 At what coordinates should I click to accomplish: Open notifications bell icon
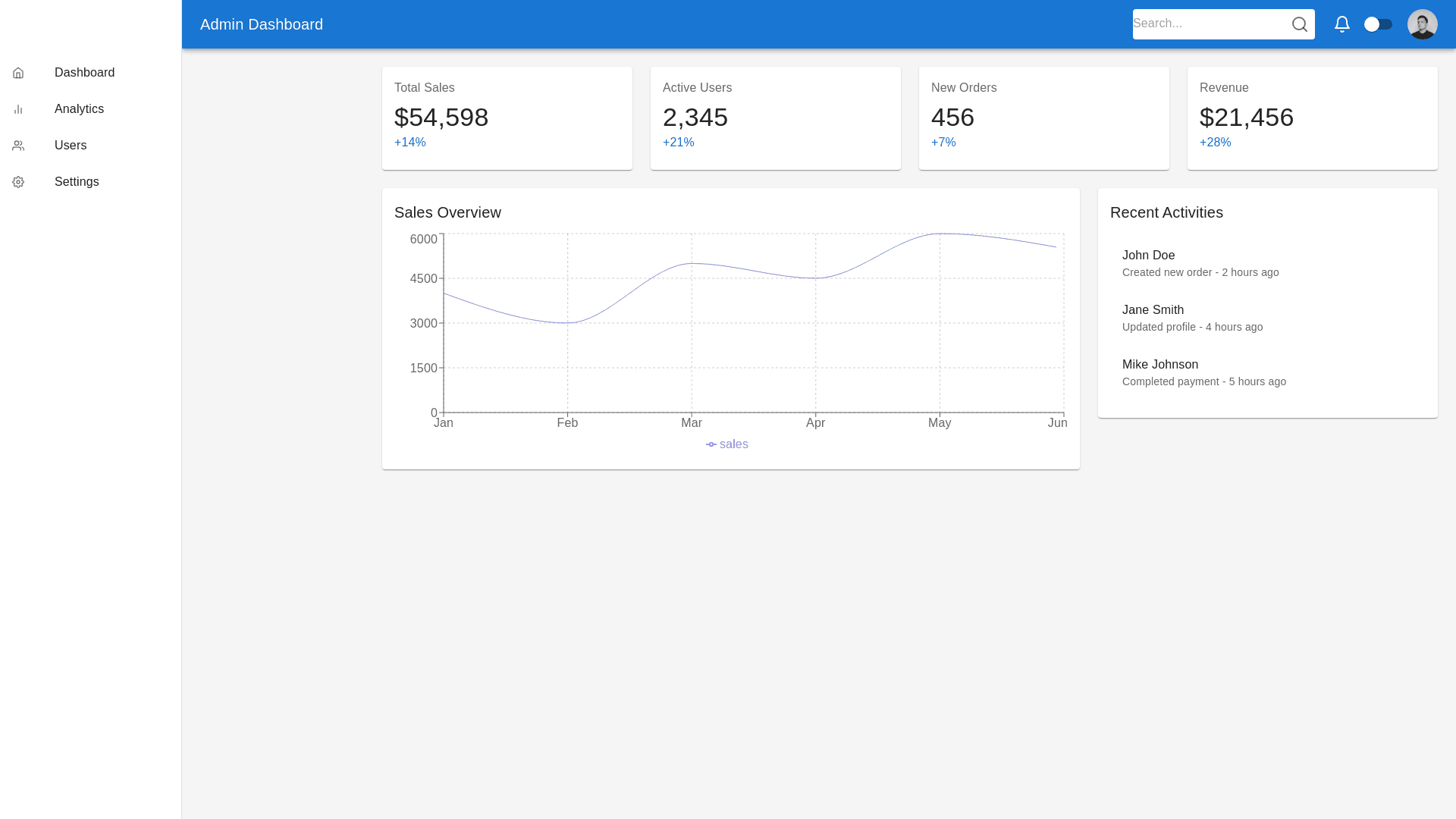(x=1341, y=24)
